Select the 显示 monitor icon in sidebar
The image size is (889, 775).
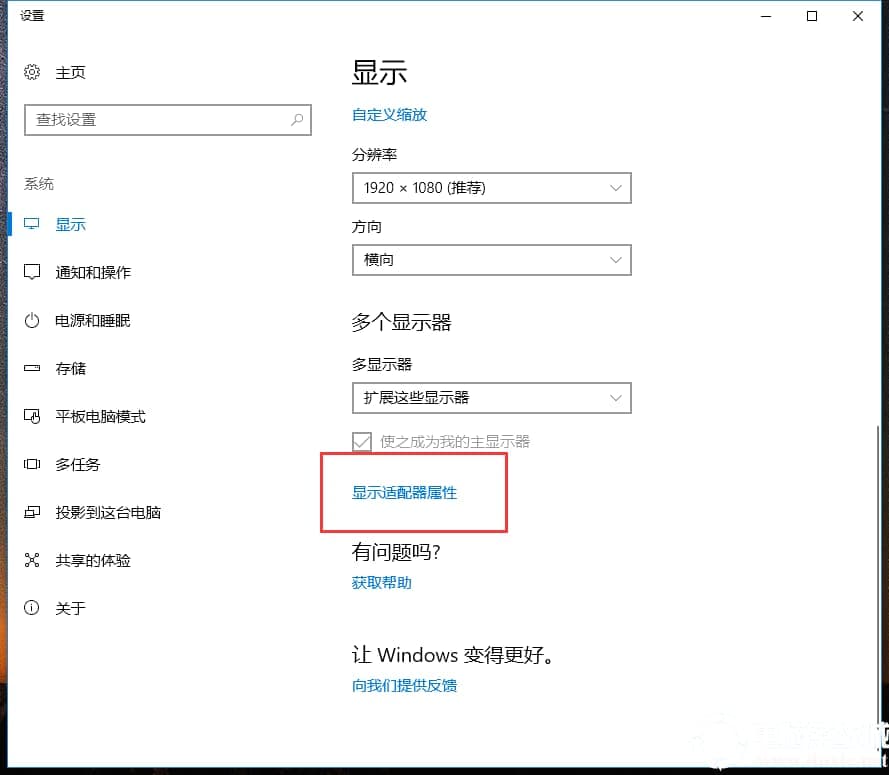coord(30,224)
